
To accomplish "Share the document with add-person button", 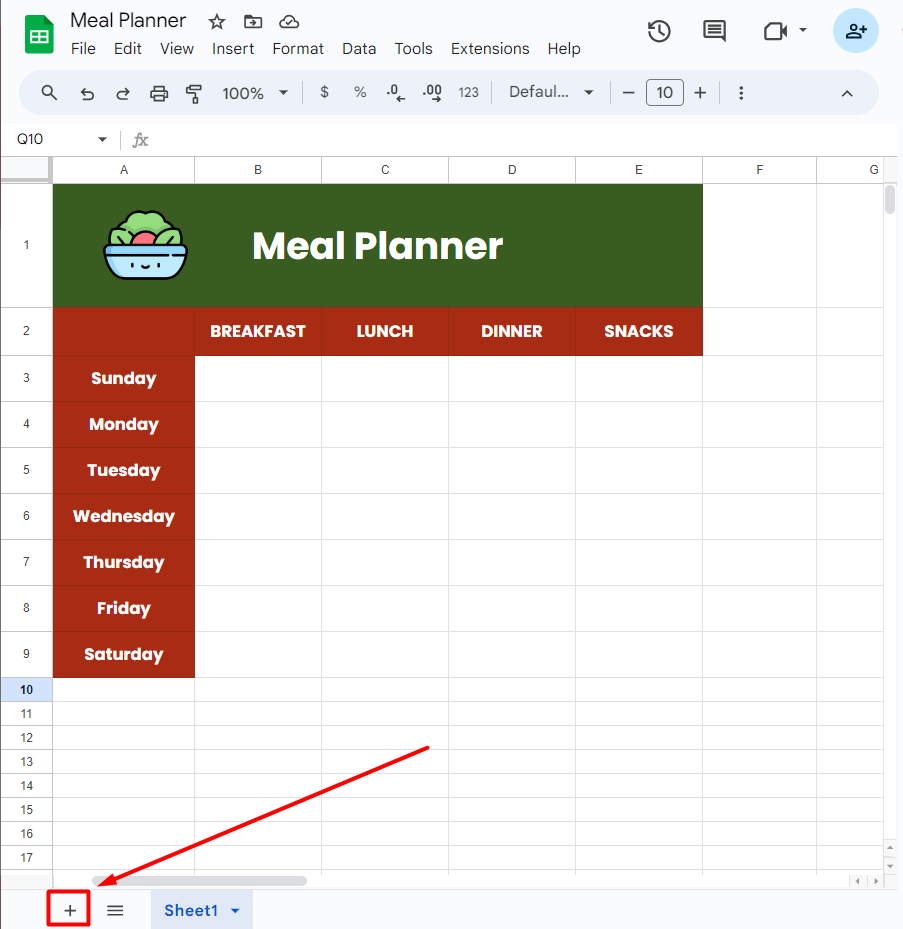I will [856, 31].
